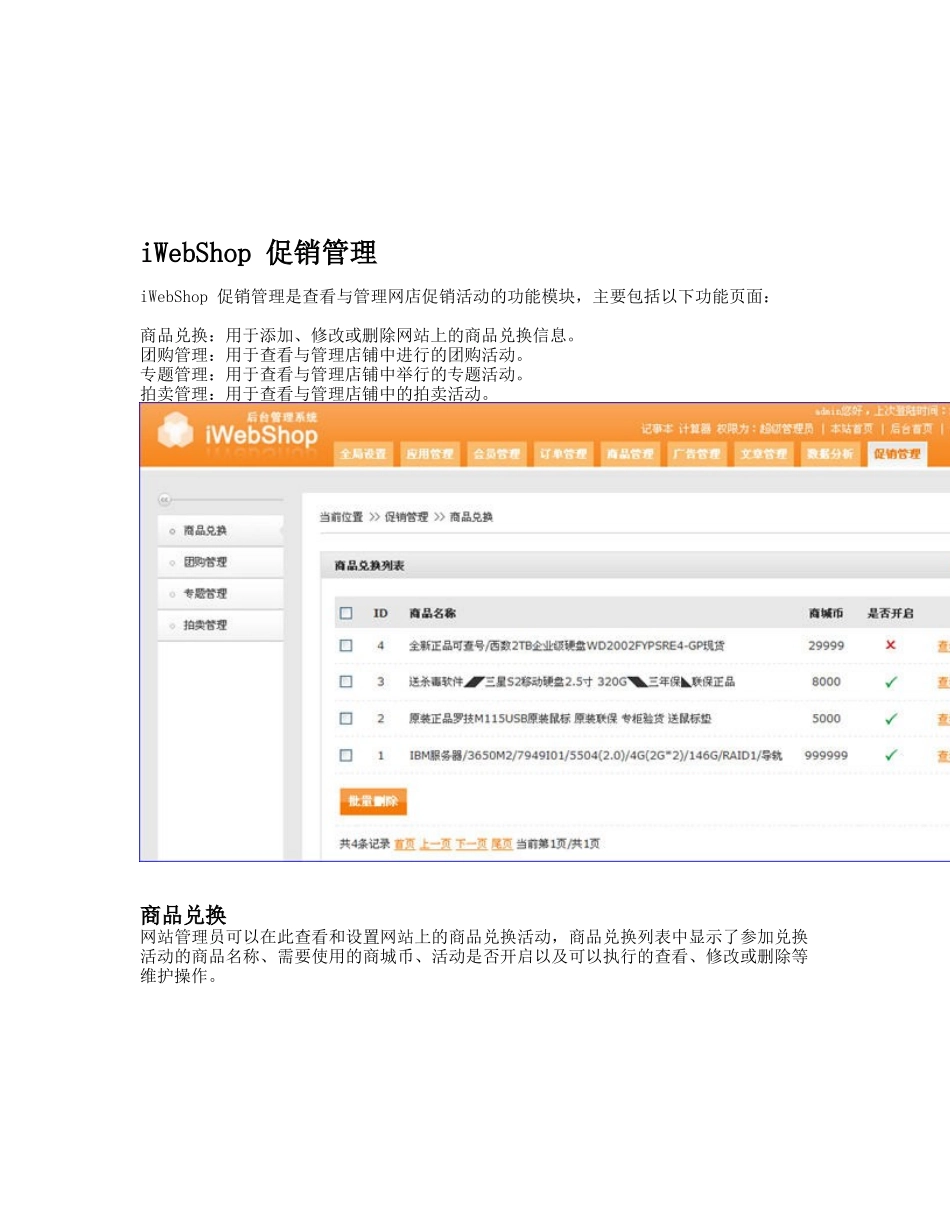
Task: Click the 5000 coin value
Action: click(x=826, y=719)
